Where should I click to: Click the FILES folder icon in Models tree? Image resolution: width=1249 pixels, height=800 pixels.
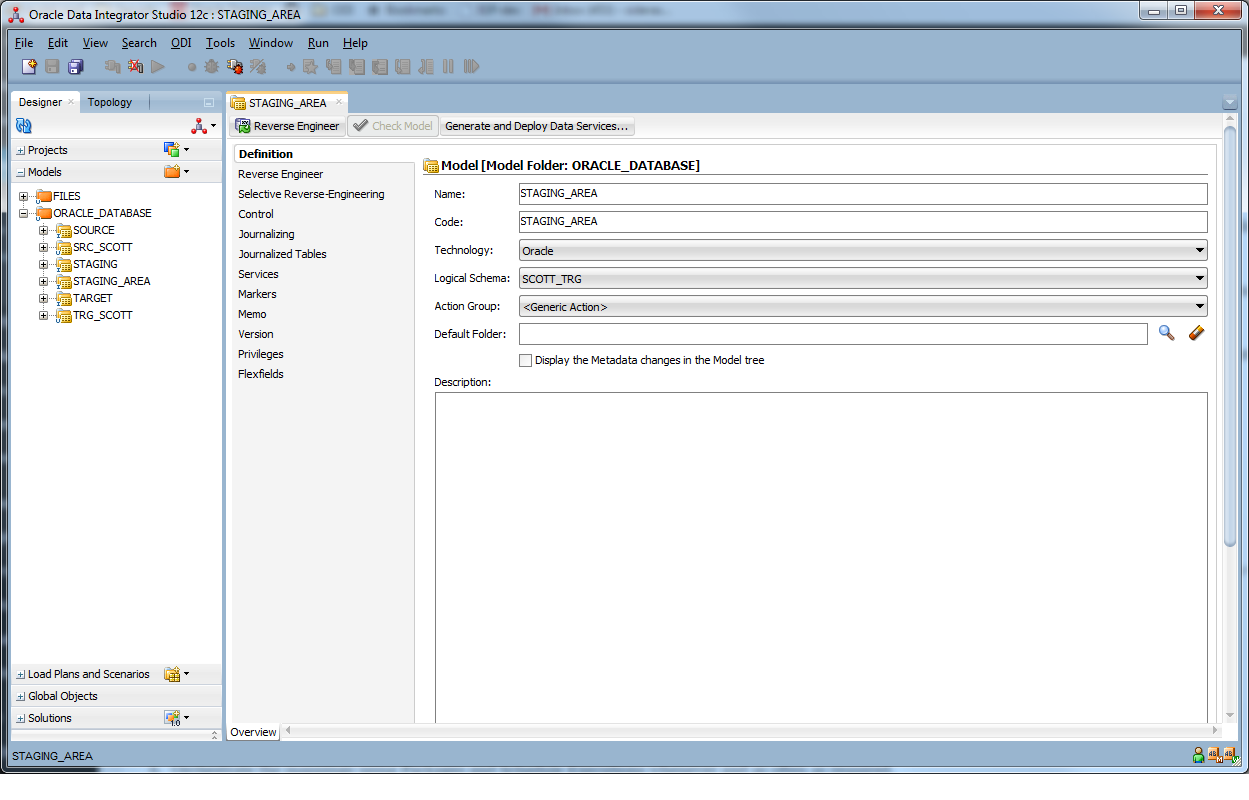click(x=44, y=196)
